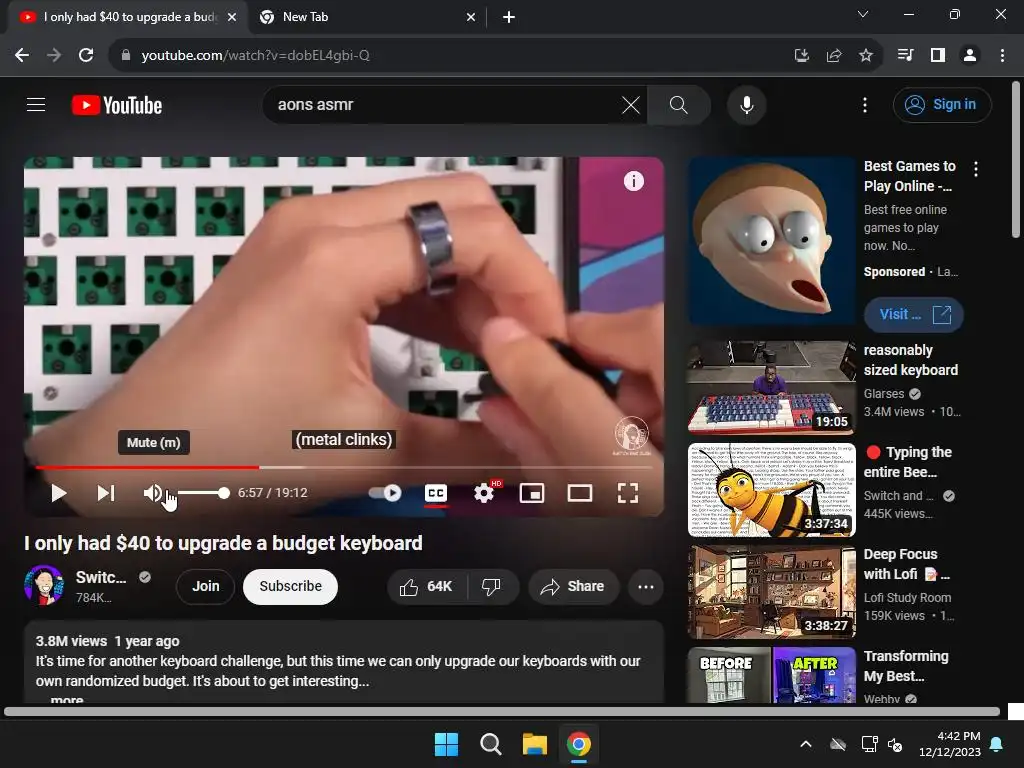The image size is (1024, 768).
Task: Subscribe to the channel
Action: (x=291, y=586)
